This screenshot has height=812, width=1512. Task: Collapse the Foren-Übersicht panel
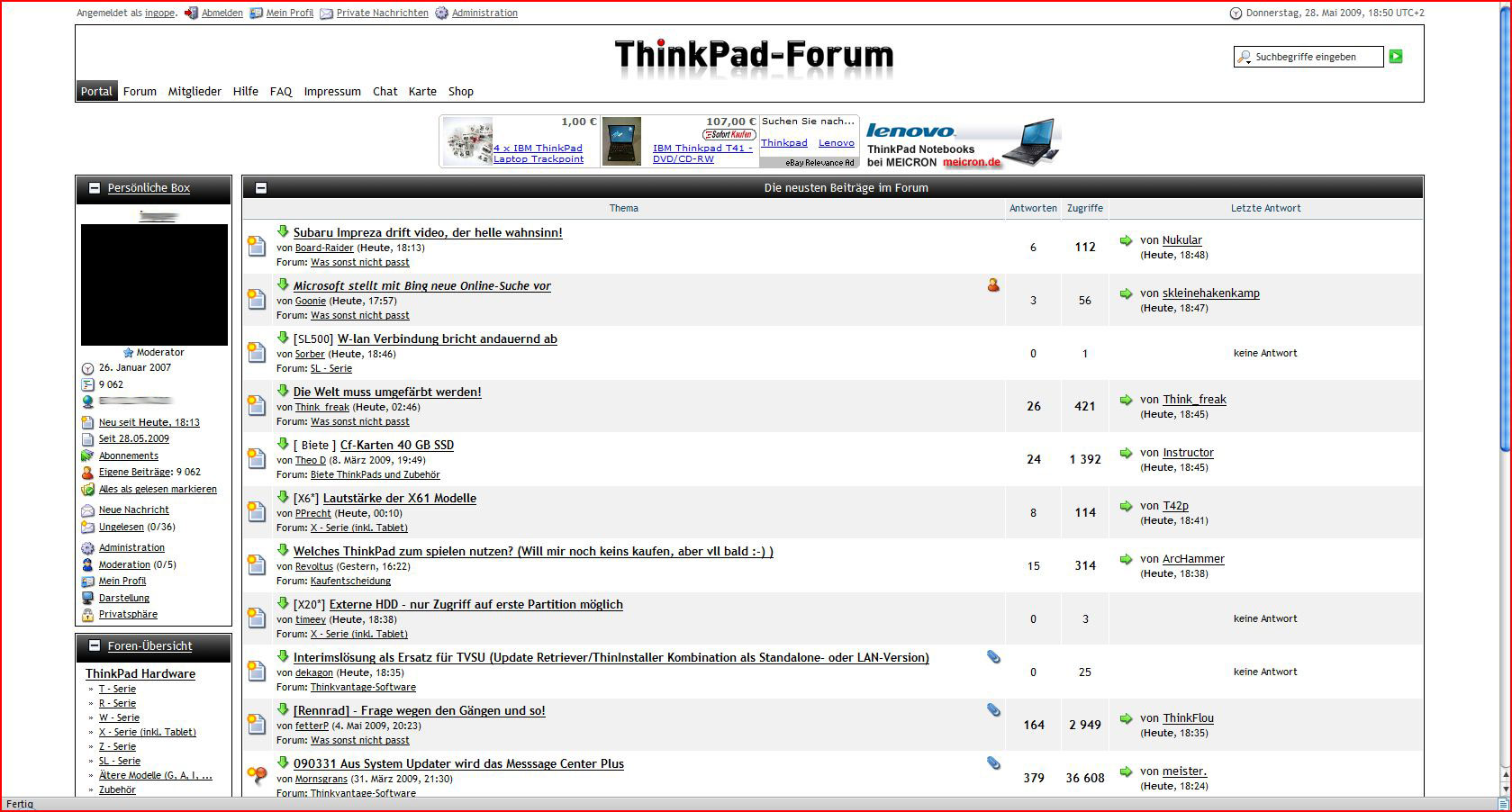tap(94, 645)
